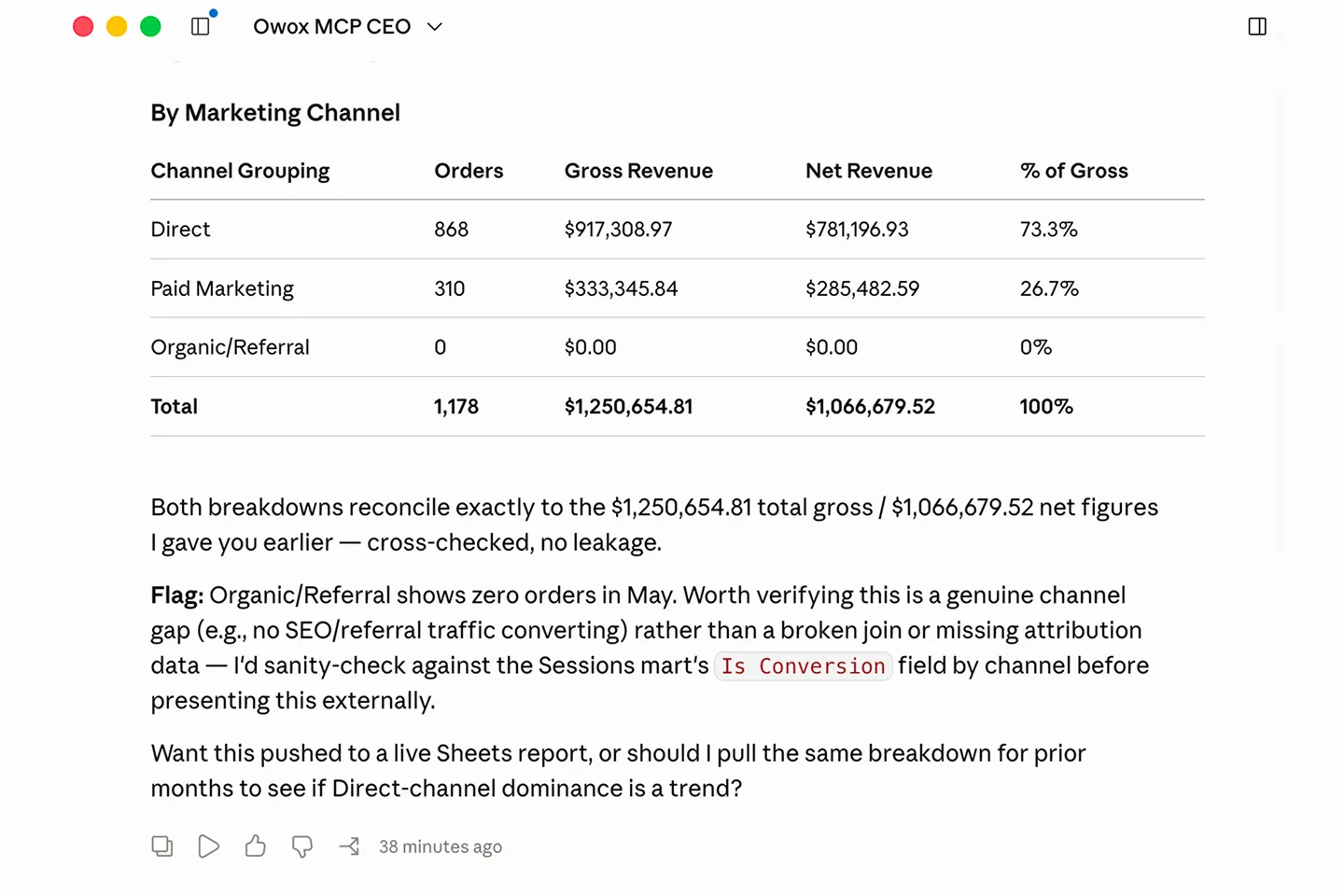Select the 'Organic/Referral' row label

tap(230, 347)
